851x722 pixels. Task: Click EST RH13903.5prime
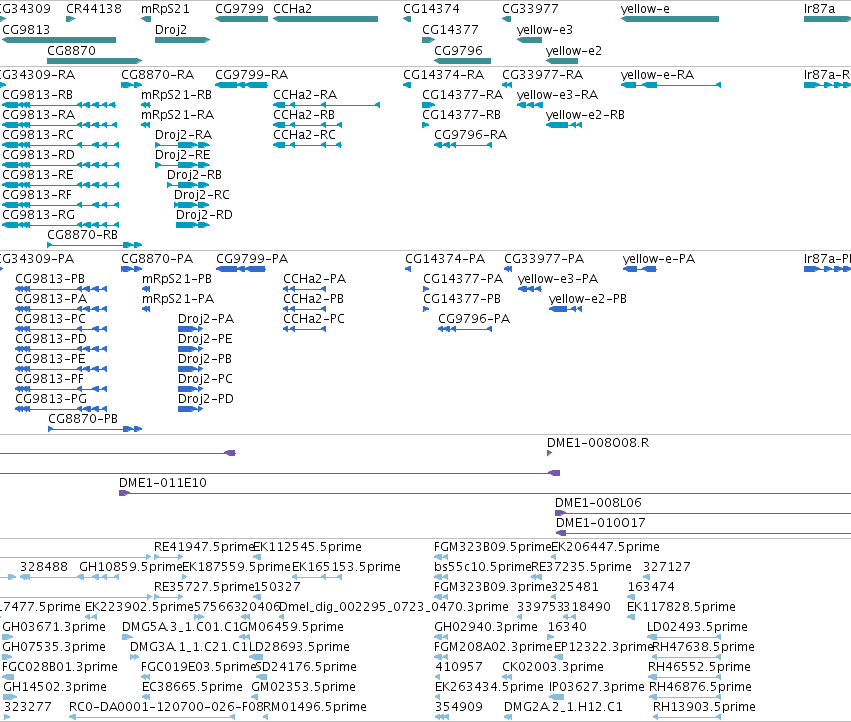tap(687, 717)
